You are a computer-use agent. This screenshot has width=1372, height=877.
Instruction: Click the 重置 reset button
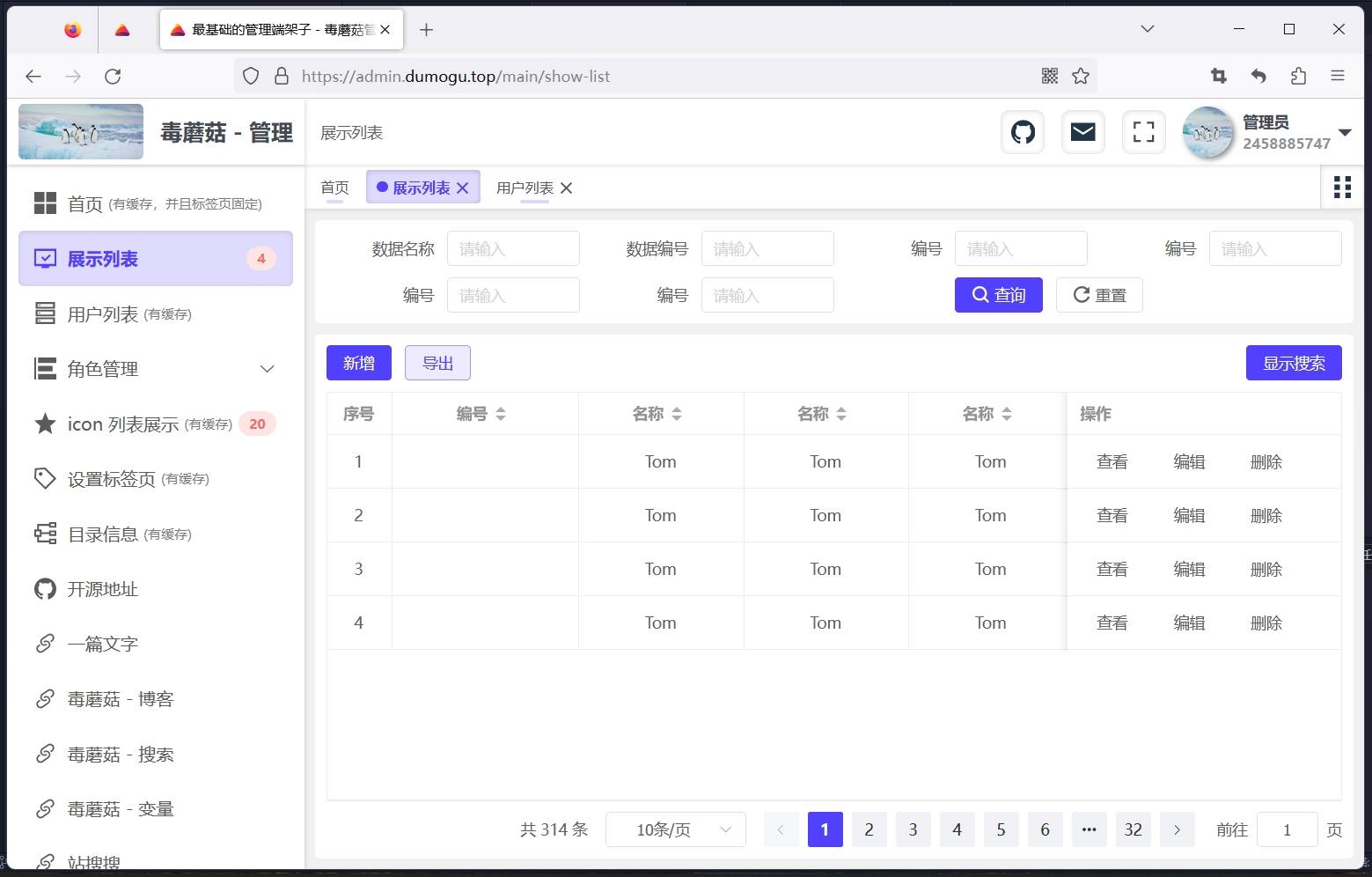1099,295
